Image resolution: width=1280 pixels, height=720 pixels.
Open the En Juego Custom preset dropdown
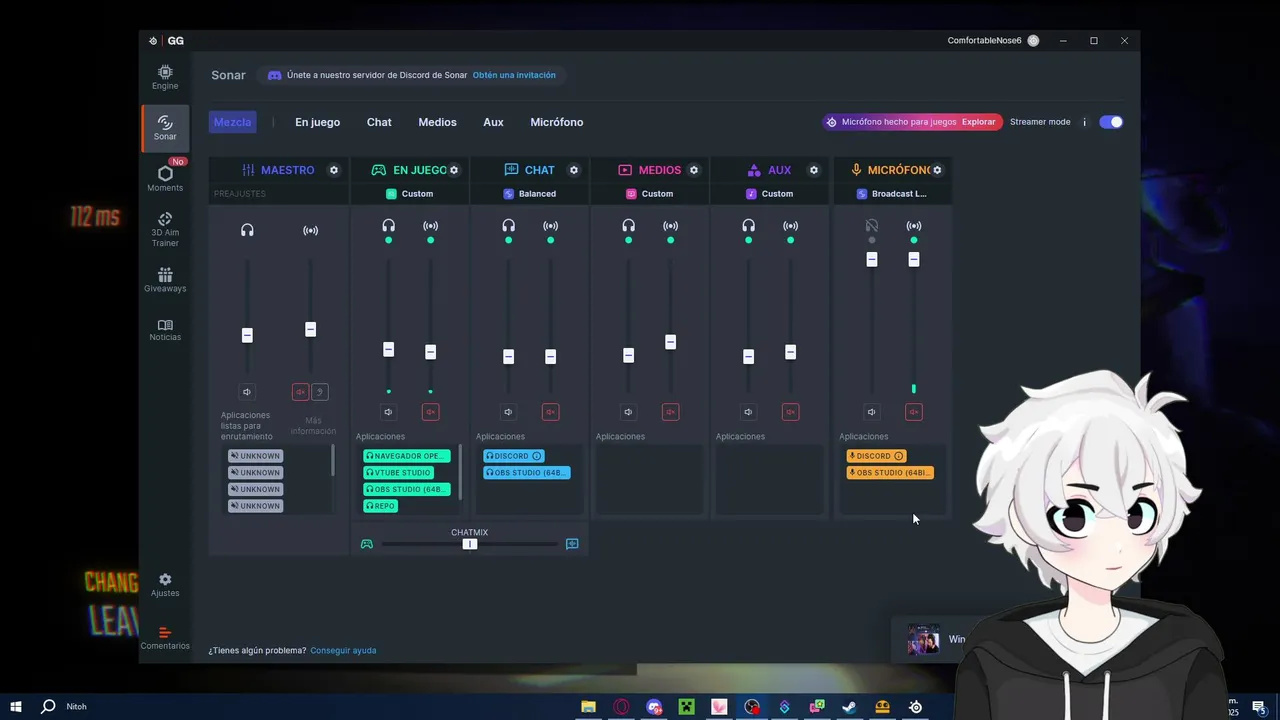tap(410, 194)
